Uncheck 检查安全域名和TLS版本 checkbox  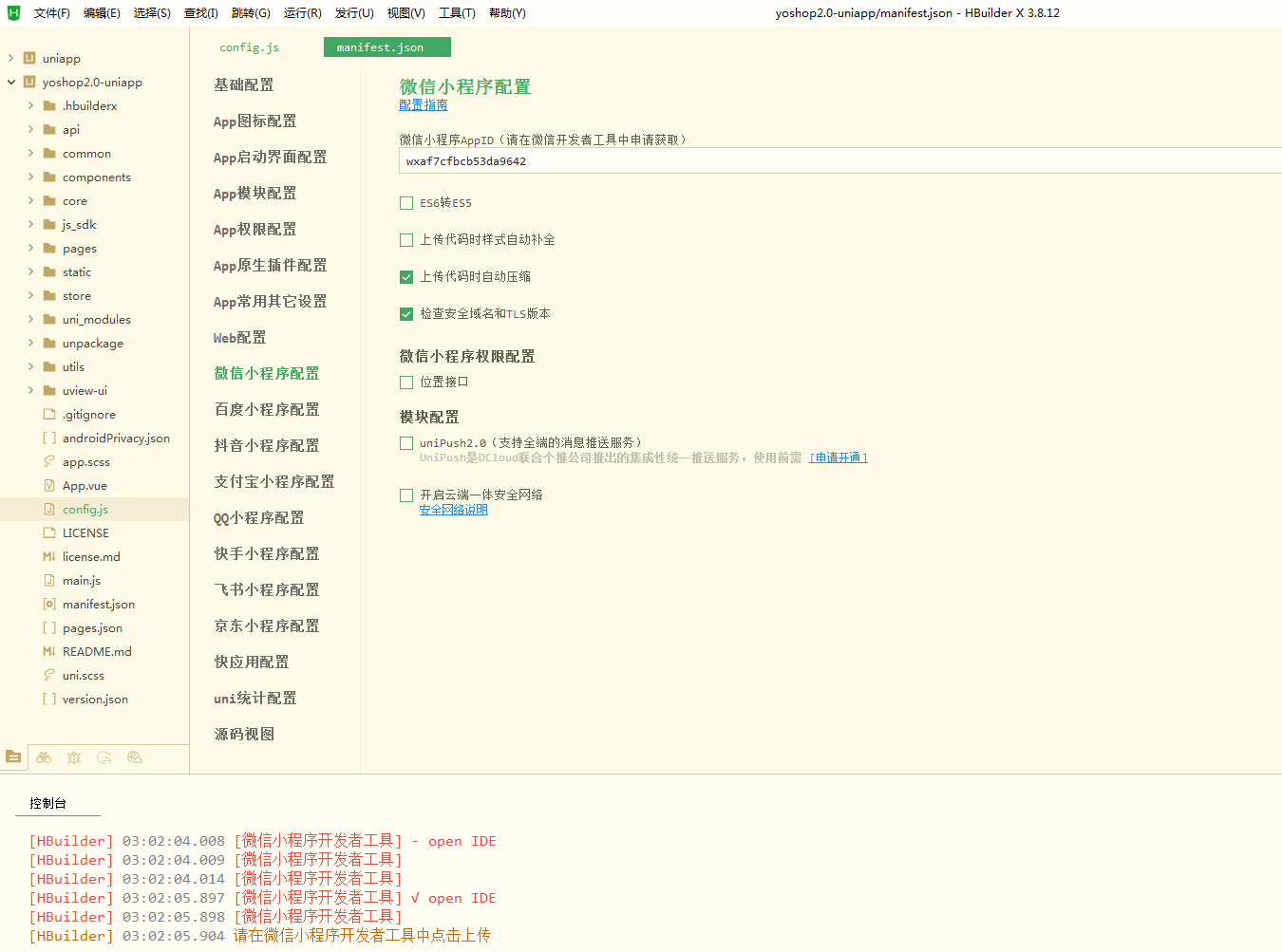pyautogui.click(x=406, y=314)
